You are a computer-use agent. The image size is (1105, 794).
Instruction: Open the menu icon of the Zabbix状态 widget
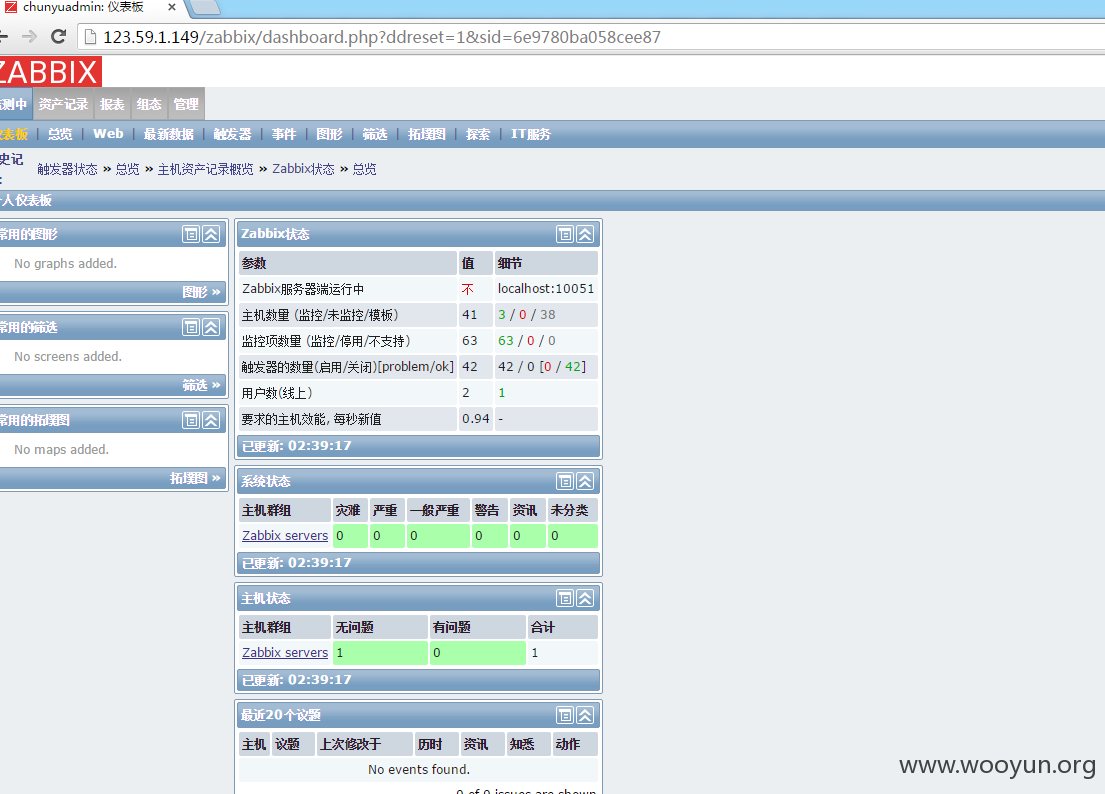click(x=565, y=234)
